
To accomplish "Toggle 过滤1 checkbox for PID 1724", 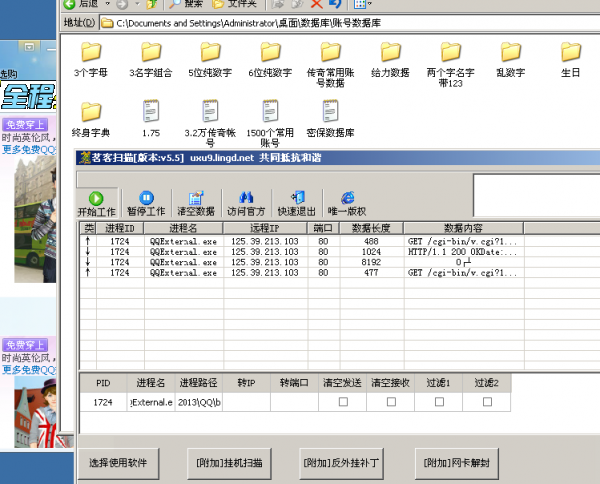I will tap(439, 402).
